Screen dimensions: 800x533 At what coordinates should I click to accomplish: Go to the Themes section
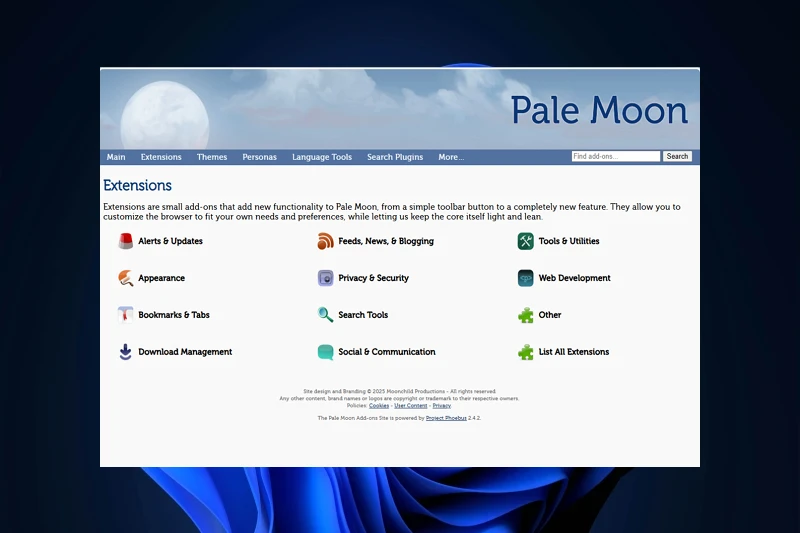212,157
